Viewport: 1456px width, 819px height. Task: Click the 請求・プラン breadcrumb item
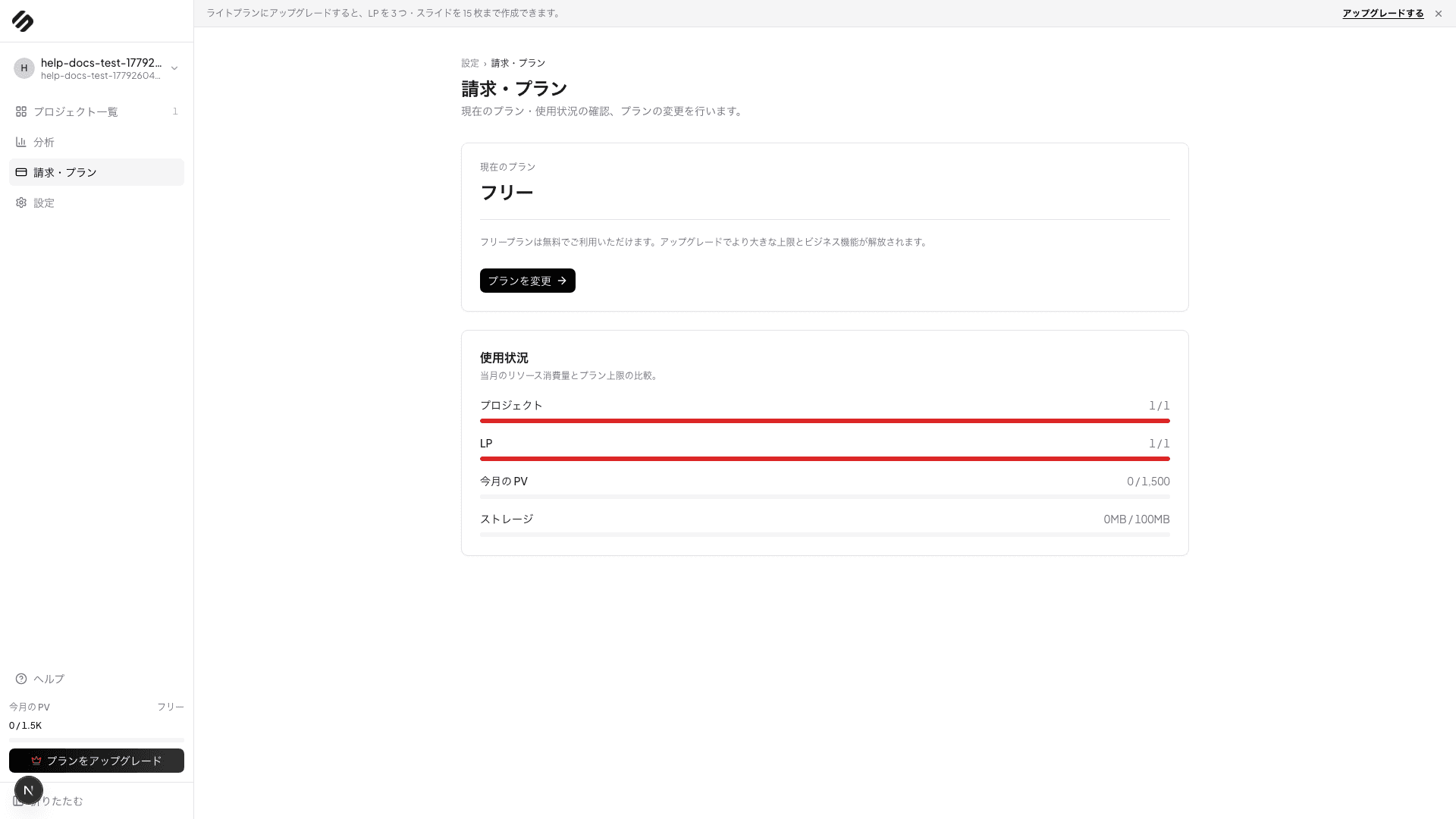(518, 63)
